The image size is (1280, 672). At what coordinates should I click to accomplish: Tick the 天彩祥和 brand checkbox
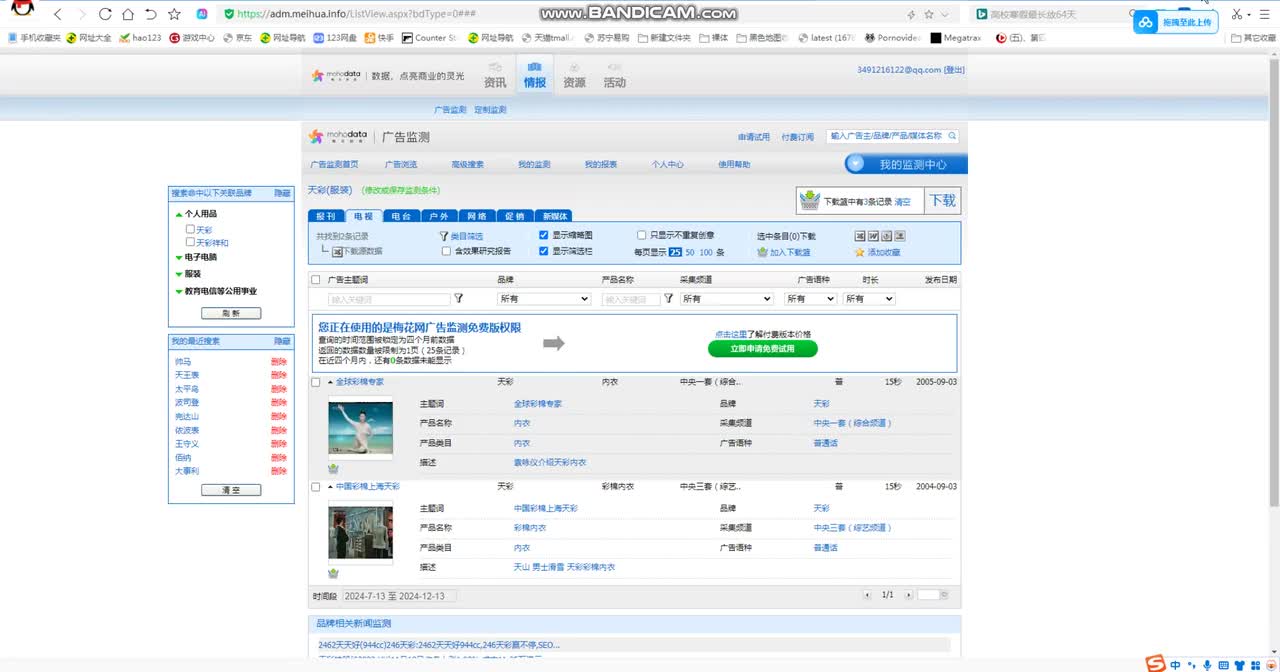click(x=190, y=242)
